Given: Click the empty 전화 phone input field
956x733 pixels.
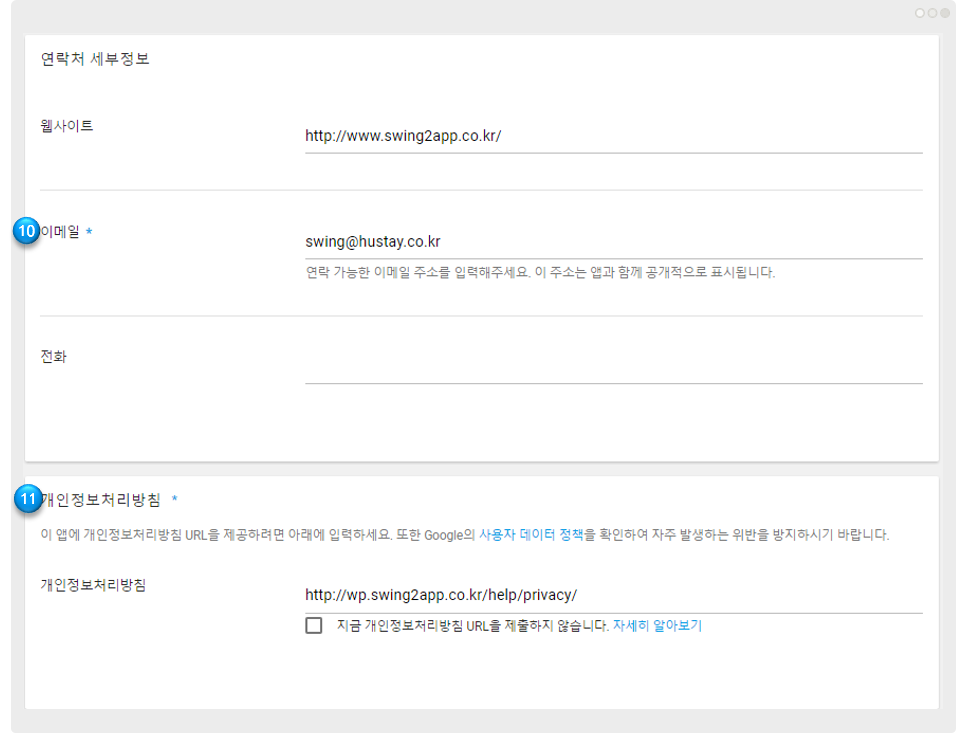Looking at the screenshot, I should (613, 368).
